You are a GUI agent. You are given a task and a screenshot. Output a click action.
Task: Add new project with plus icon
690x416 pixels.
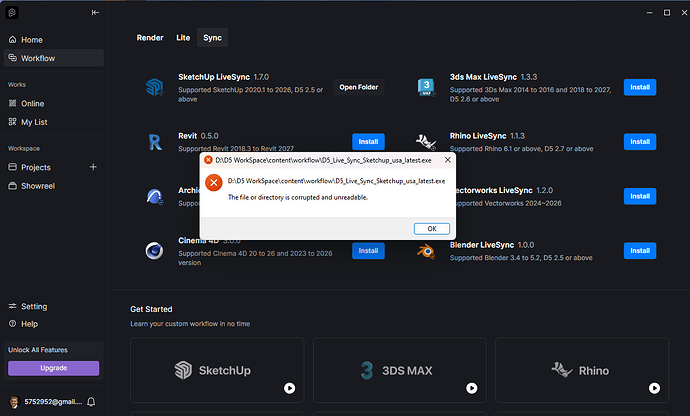[x=93, y=167]
